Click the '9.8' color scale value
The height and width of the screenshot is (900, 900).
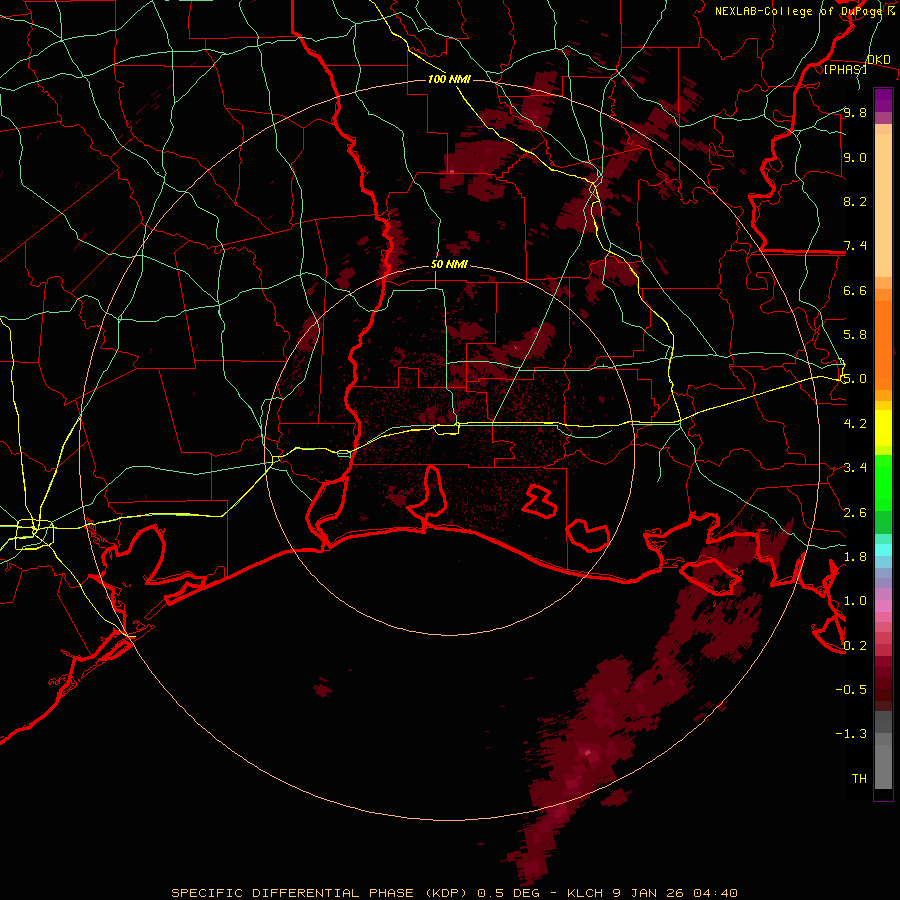pos(855,113)
